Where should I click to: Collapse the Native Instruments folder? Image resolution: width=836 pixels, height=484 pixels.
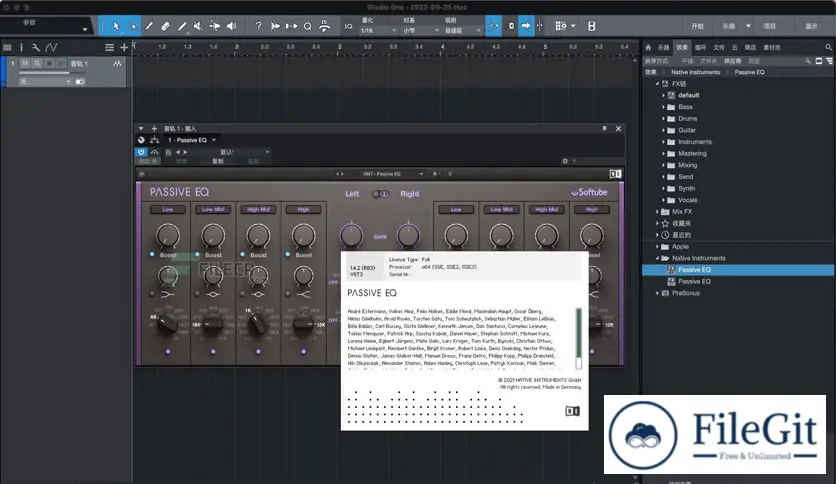[657, 258]
